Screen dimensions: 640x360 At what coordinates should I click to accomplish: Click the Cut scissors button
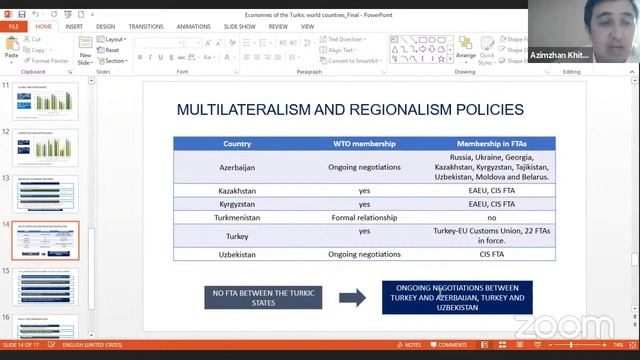32,39
